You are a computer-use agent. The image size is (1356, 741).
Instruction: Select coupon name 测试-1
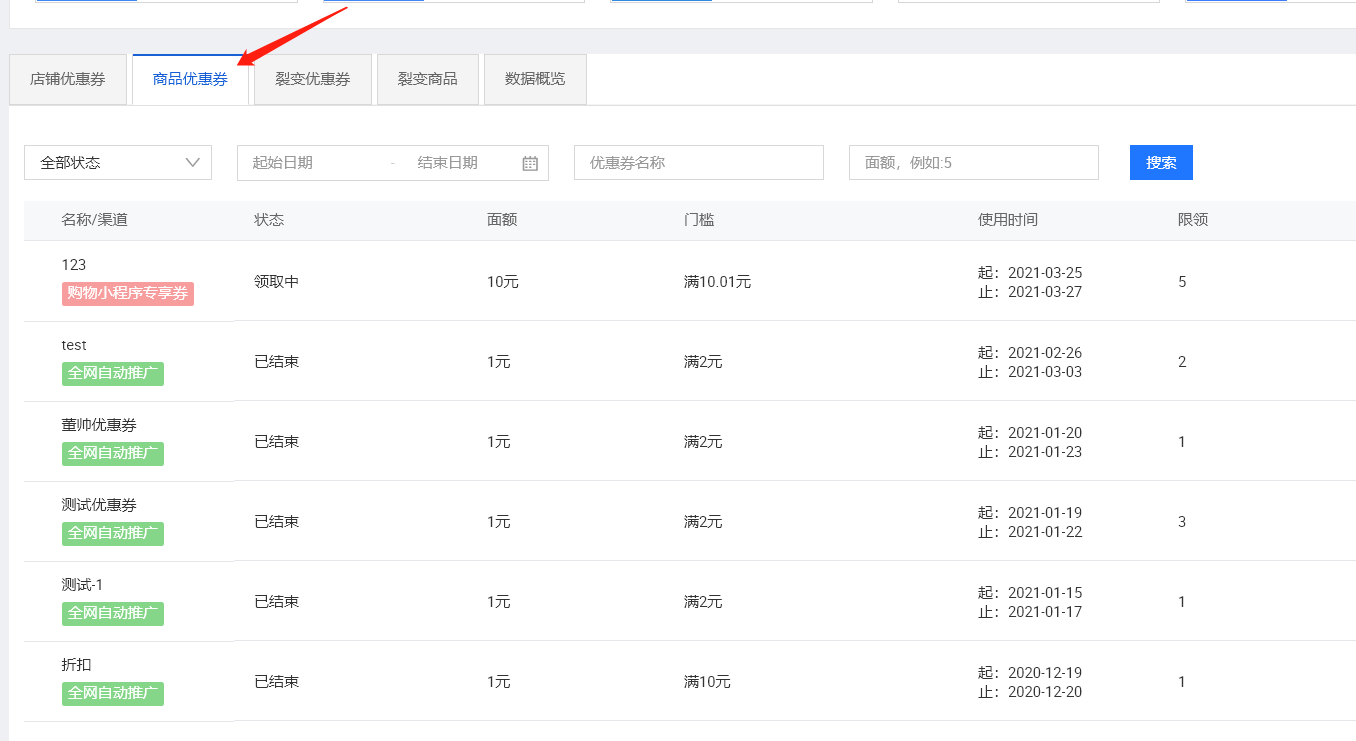pyautogui.click(x=82, y=585)
